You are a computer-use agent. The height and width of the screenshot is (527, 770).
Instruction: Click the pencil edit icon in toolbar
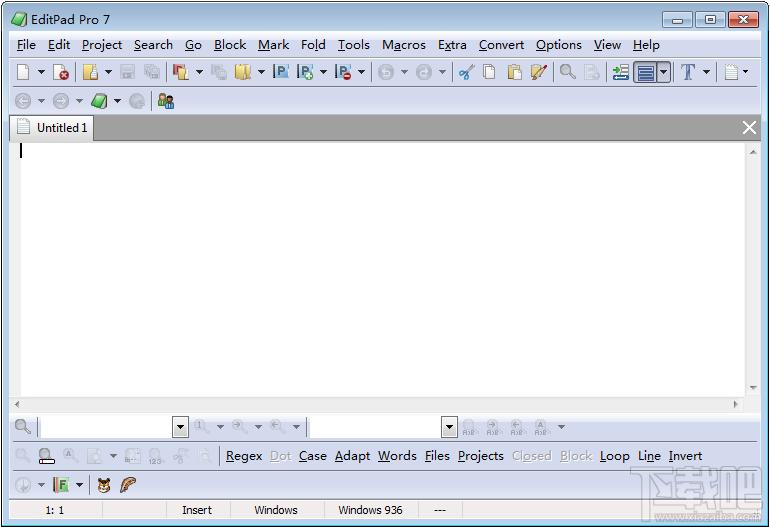539,72
